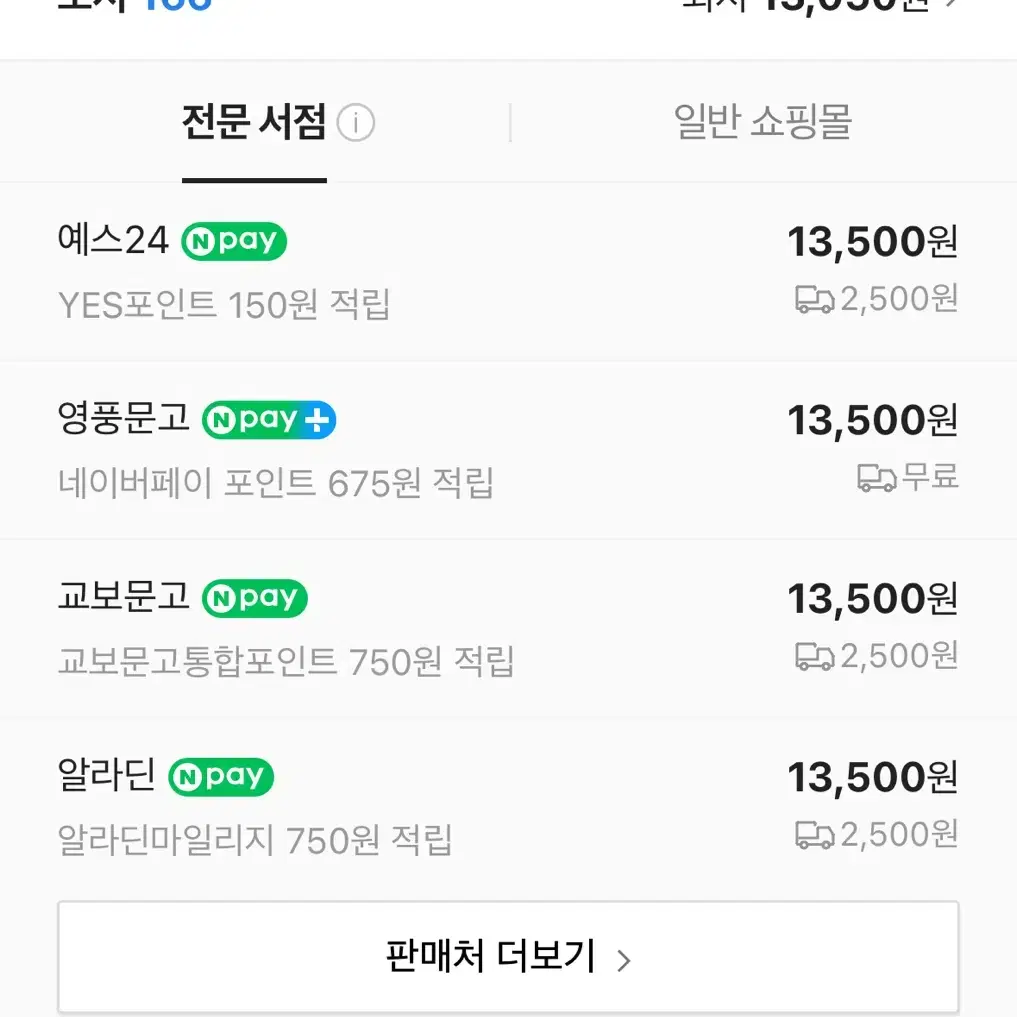
Task: Open the 영풍문고 seller listing
Action: [508, 450]
